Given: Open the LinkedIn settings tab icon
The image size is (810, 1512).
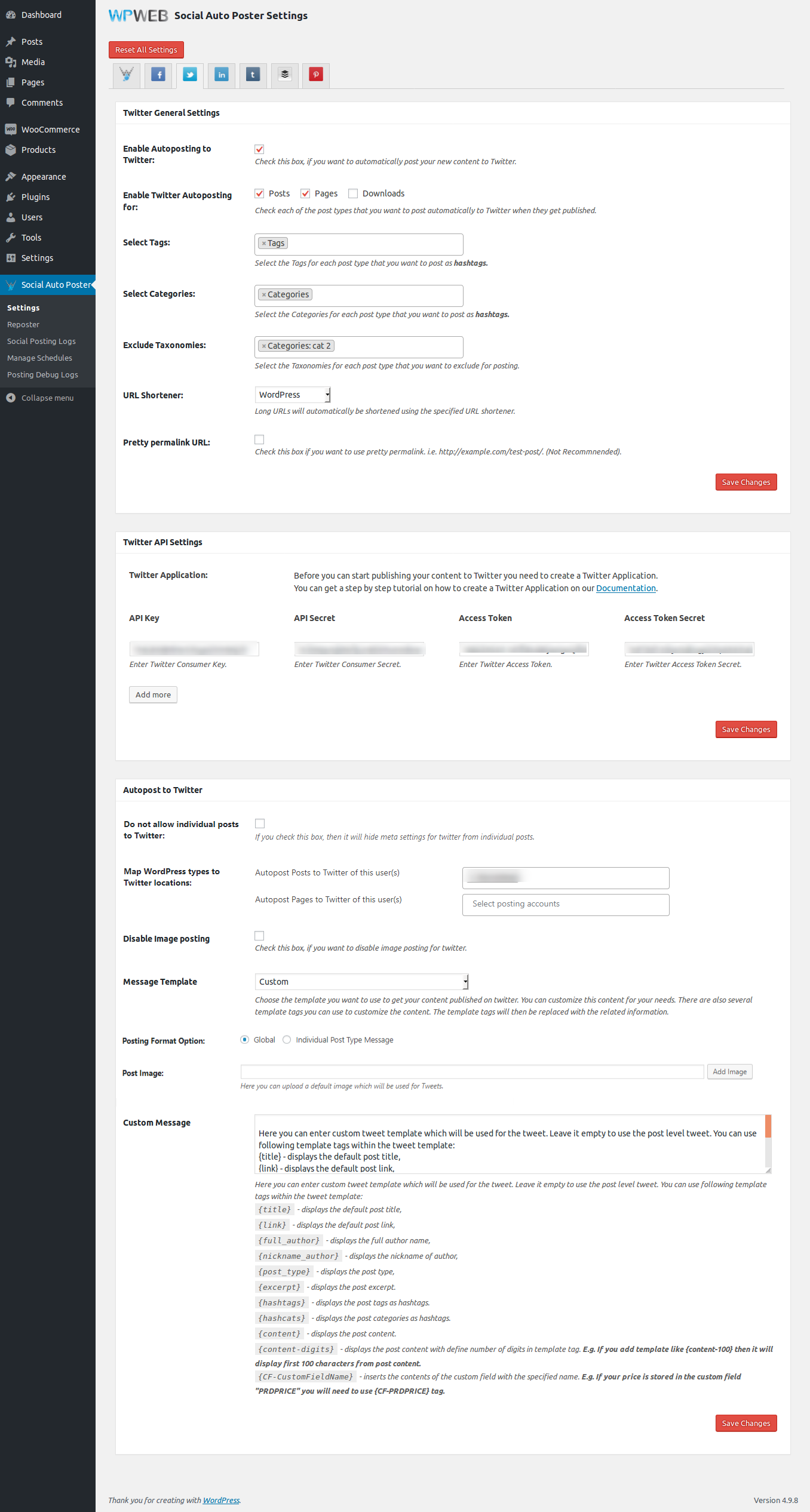Looking at the screenshot, I should tap(222, 75).
